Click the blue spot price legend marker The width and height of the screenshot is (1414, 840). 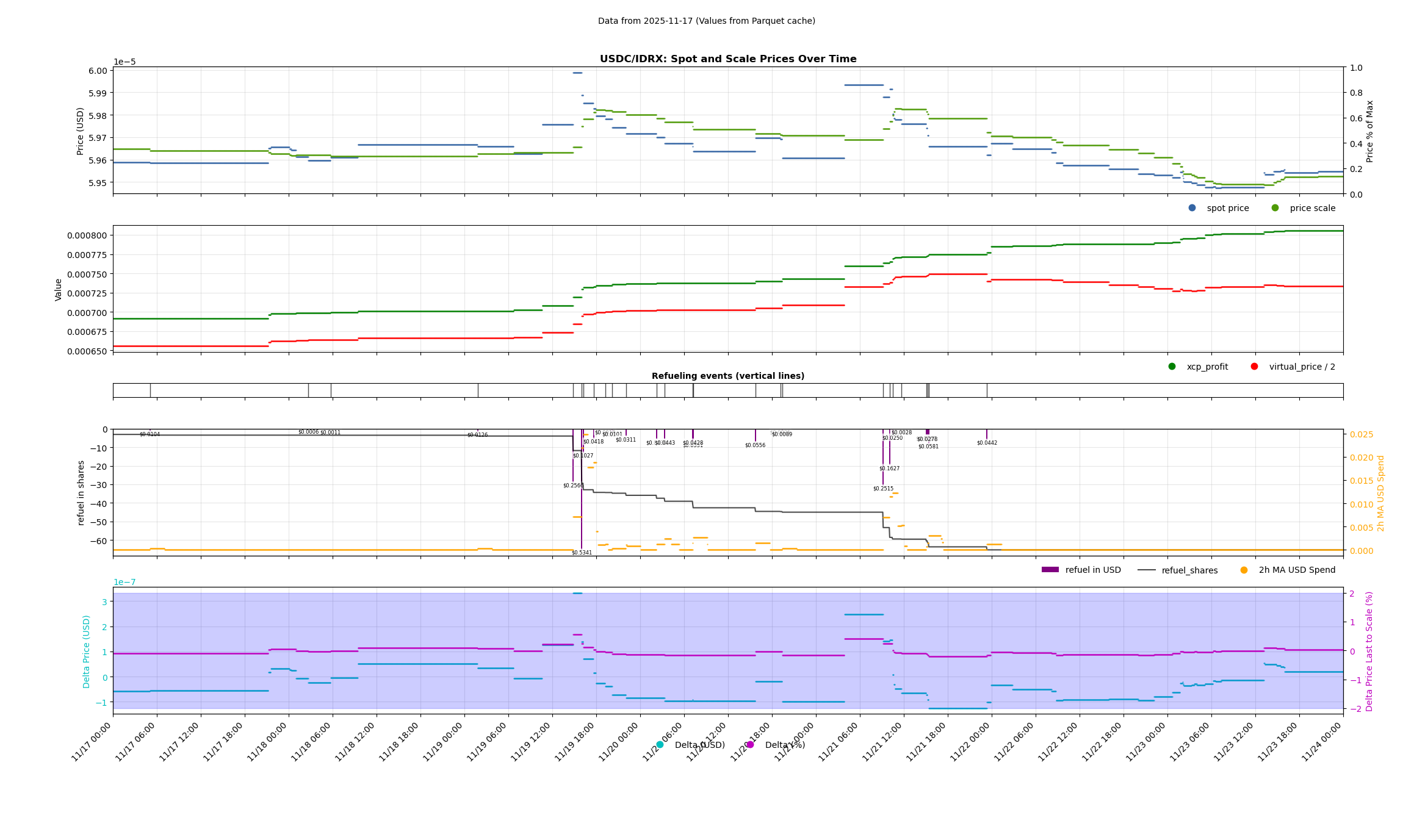pos(1192,208)
